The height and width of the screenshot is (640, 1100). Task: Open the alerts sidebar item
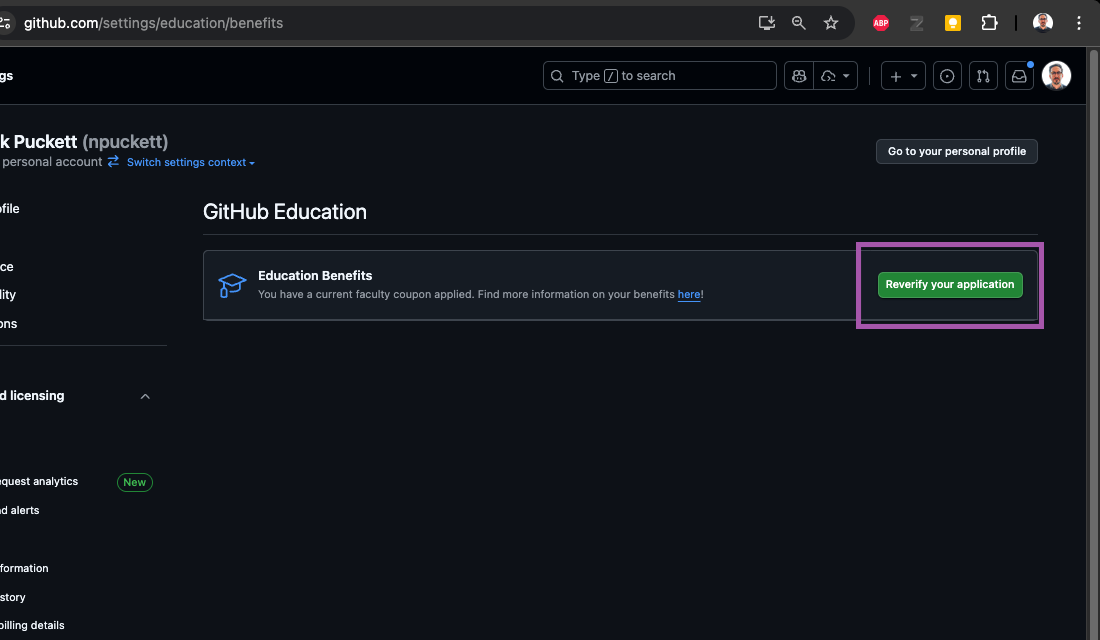pos(20,510)
